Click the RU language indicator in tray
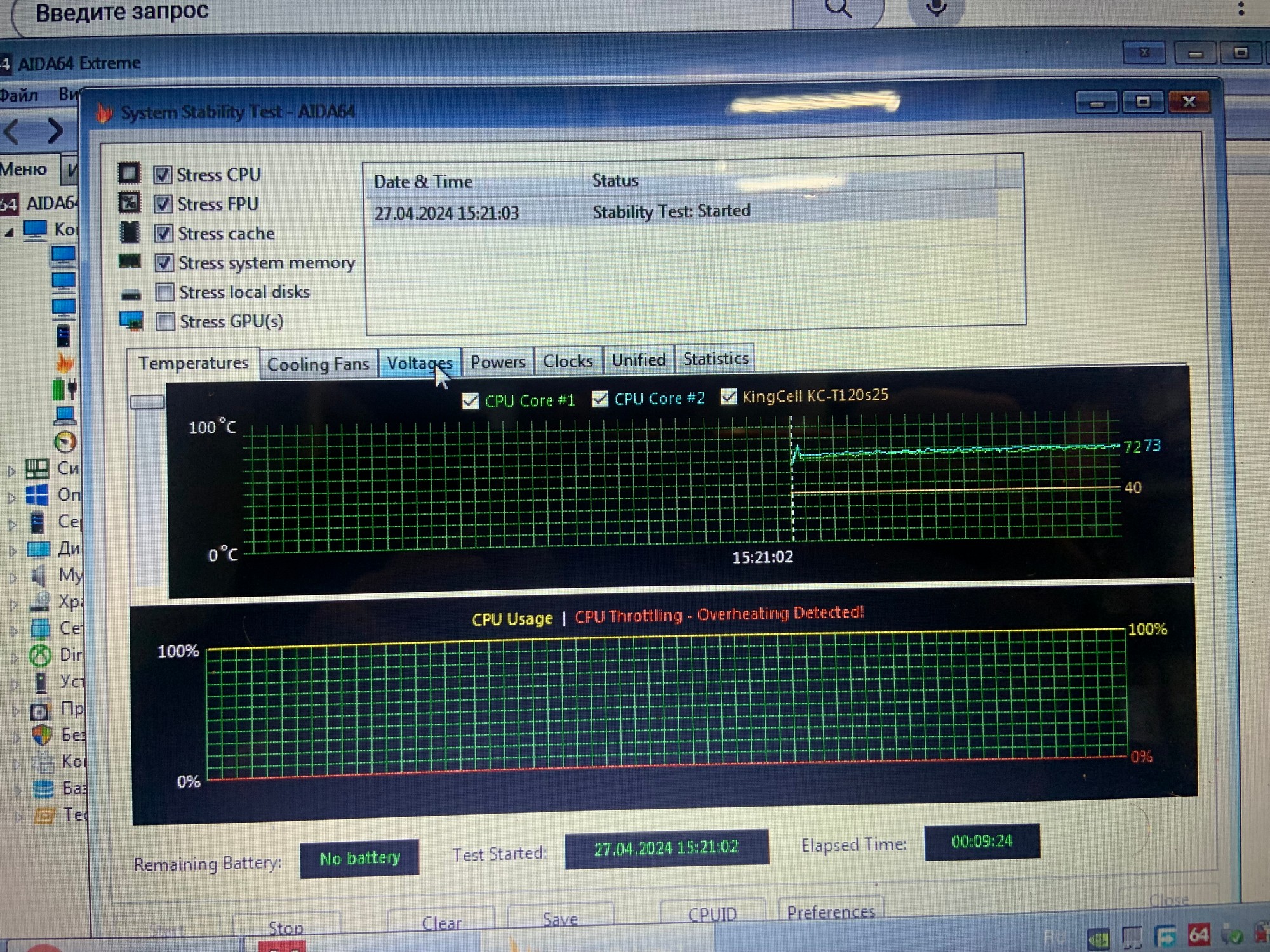Image resolution: width=1270 pixels, height=952 pixels. click(1055, 937)
